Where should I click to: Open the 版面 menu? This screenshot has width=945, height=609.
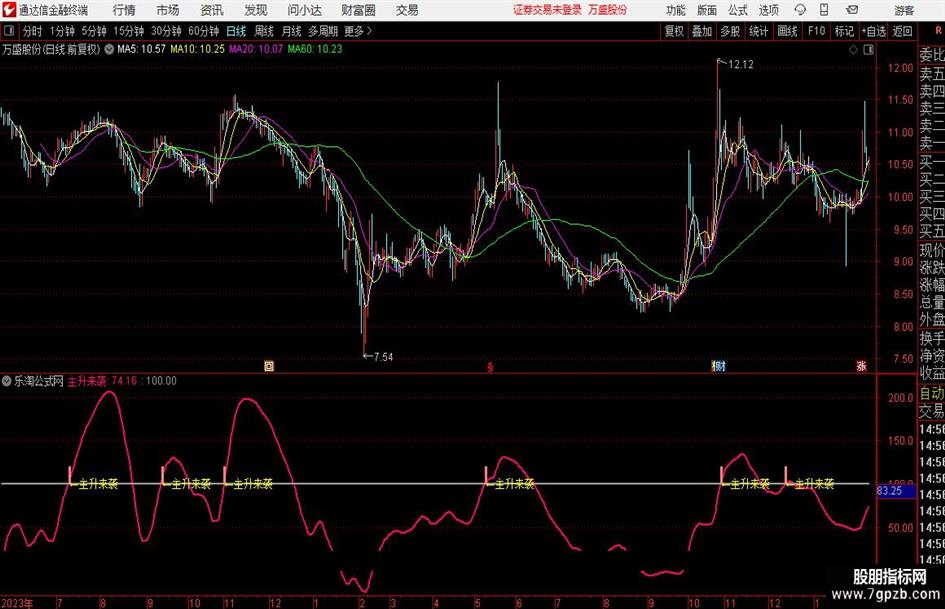pyautogui.click(x=706, y=10)
